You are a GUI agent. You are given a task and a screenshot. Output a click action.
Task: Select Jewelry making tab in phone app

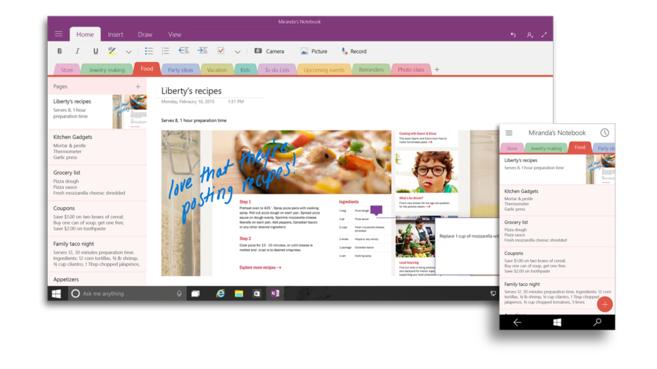click(546, 148)
